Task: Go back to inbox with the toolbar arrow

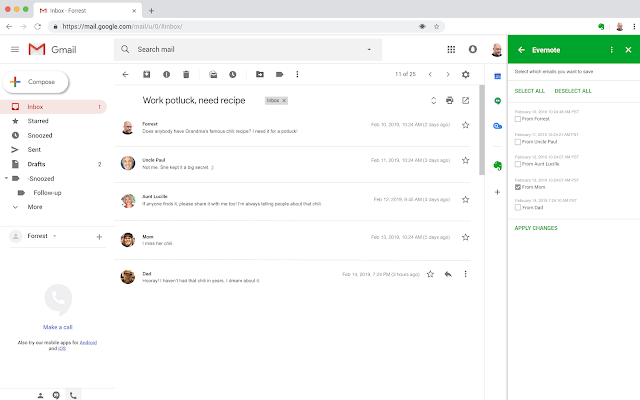Action: (125, 74)
